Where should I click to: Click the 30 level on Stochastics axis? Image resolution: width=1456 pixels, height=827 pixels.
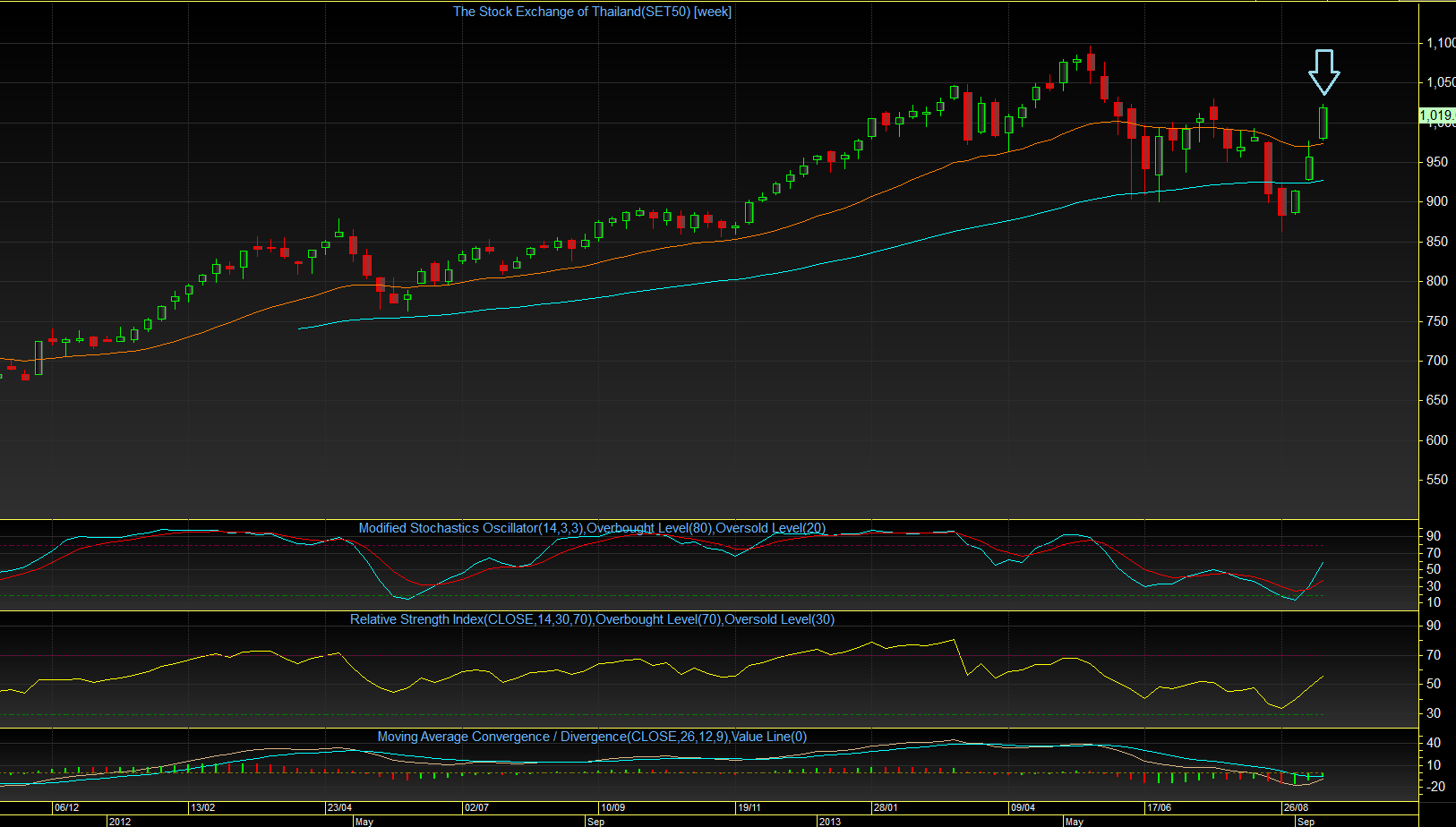[x=1434, y=585]
